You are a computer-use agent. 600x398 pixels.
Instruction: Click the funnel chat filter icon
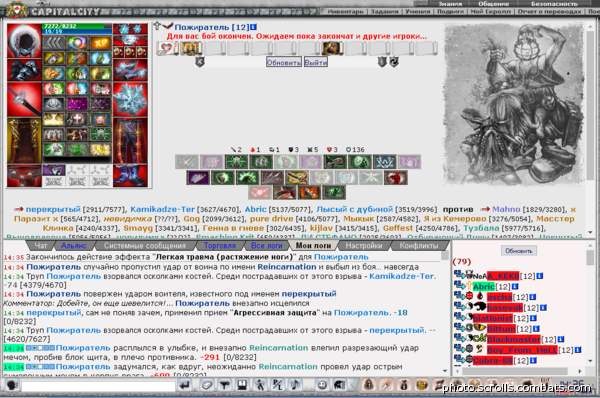pos(225,385)
